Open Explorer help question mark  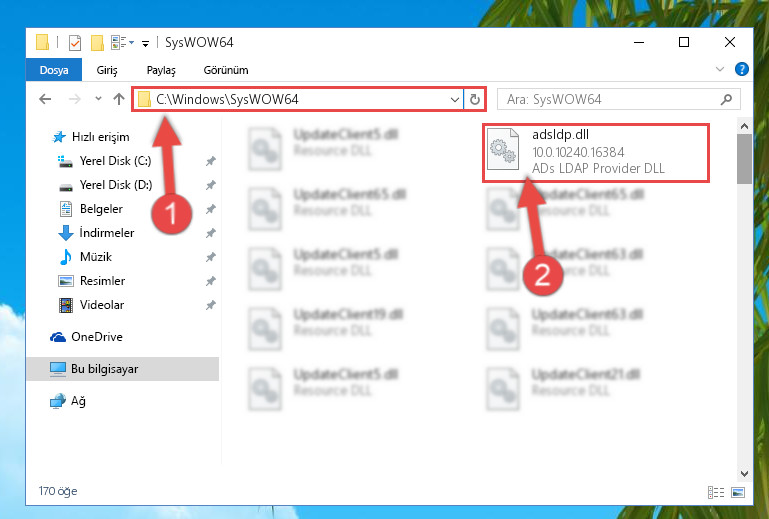coord(742,69)
